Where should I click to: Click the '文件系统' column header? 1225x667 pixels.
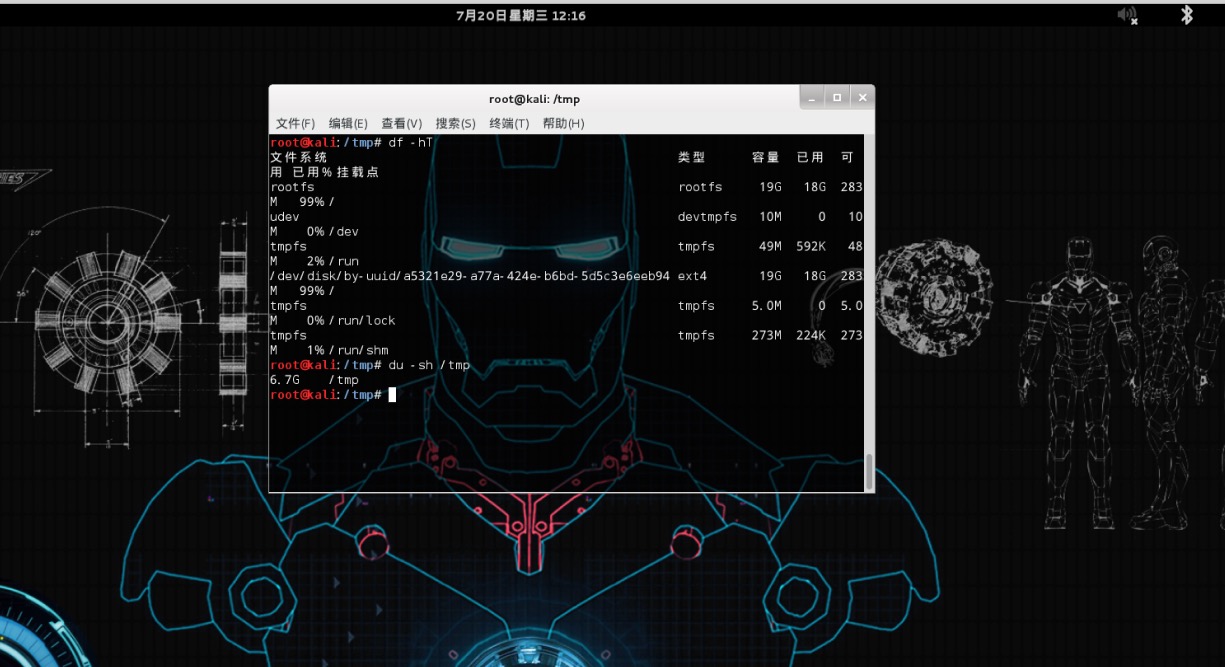click(298, 157)
